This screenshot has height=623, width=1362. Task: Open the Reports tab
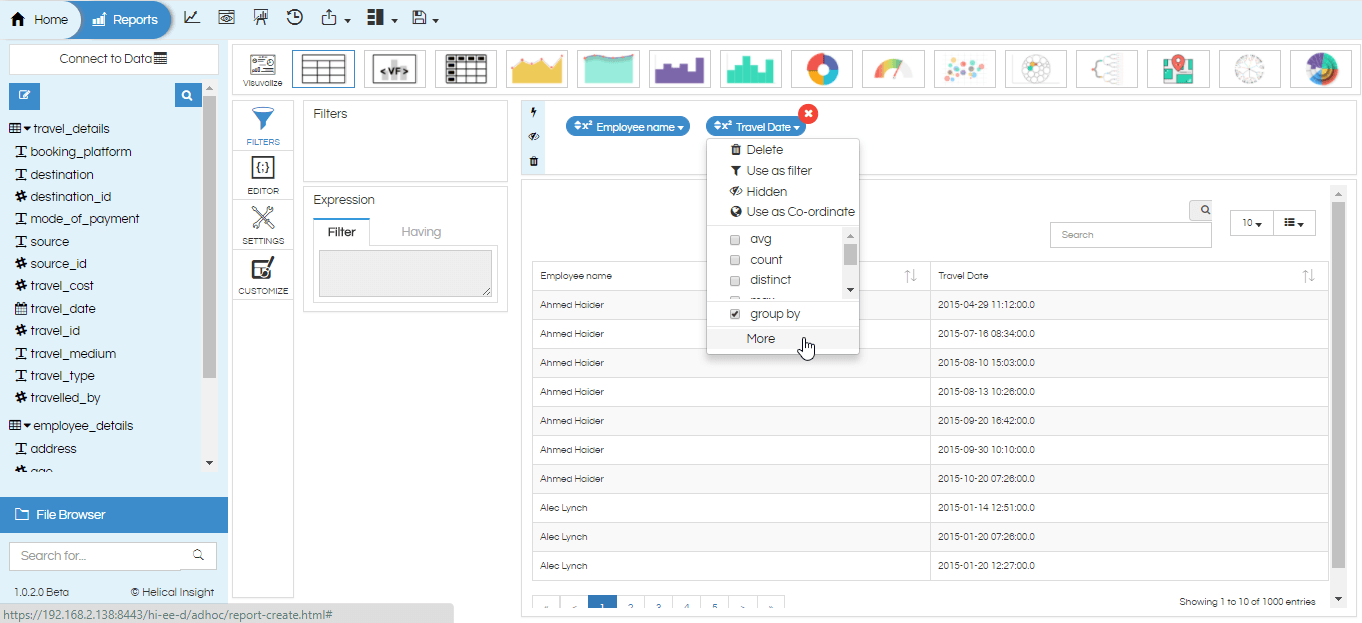125,19
